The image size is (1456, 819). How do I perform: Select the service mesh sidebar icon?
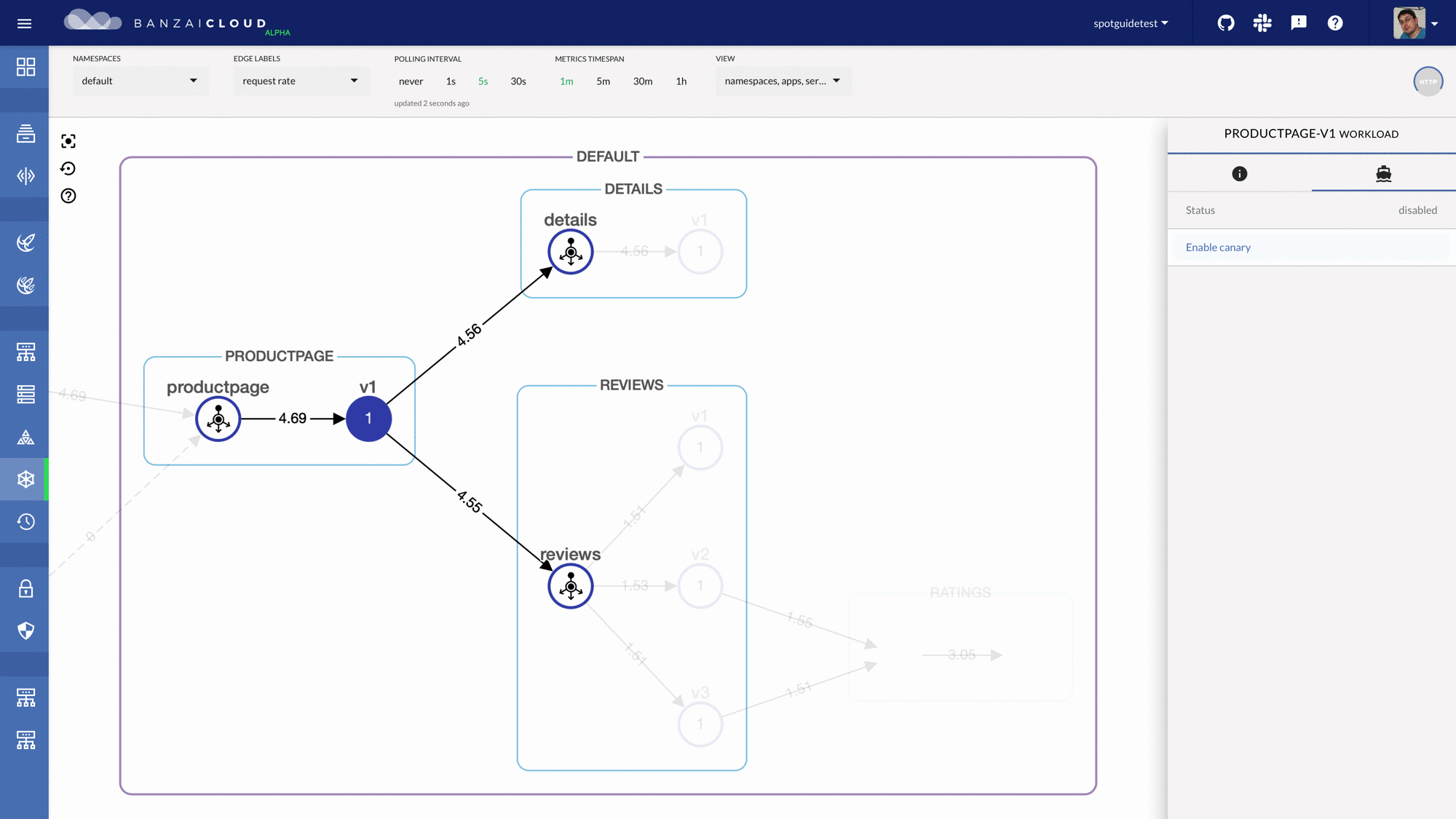point(25,479)
